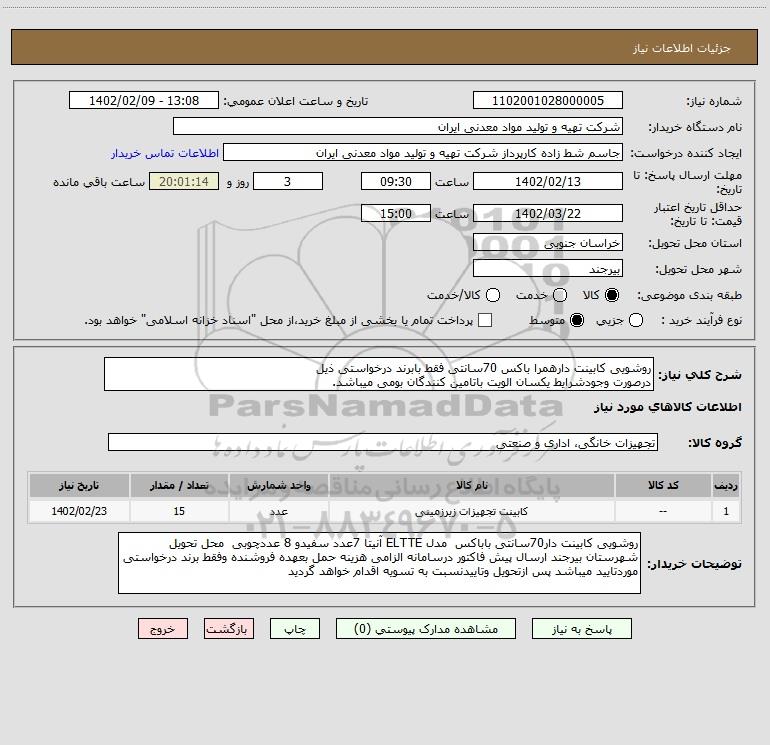Click the واحد شمارش column header

278,486
